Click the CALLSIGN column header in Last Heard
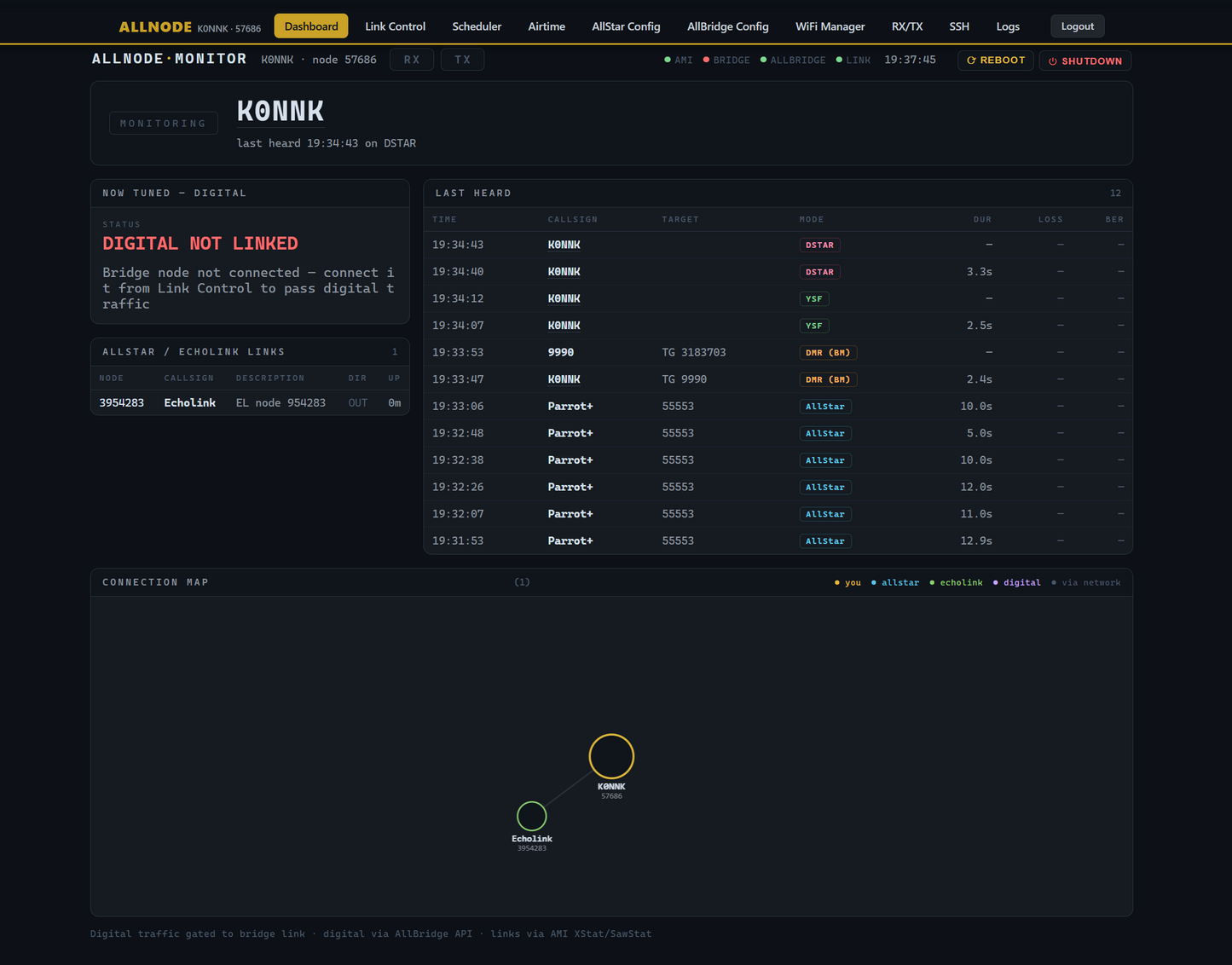The height and width of the screenshot is (965, 1232). coord(573,220)
